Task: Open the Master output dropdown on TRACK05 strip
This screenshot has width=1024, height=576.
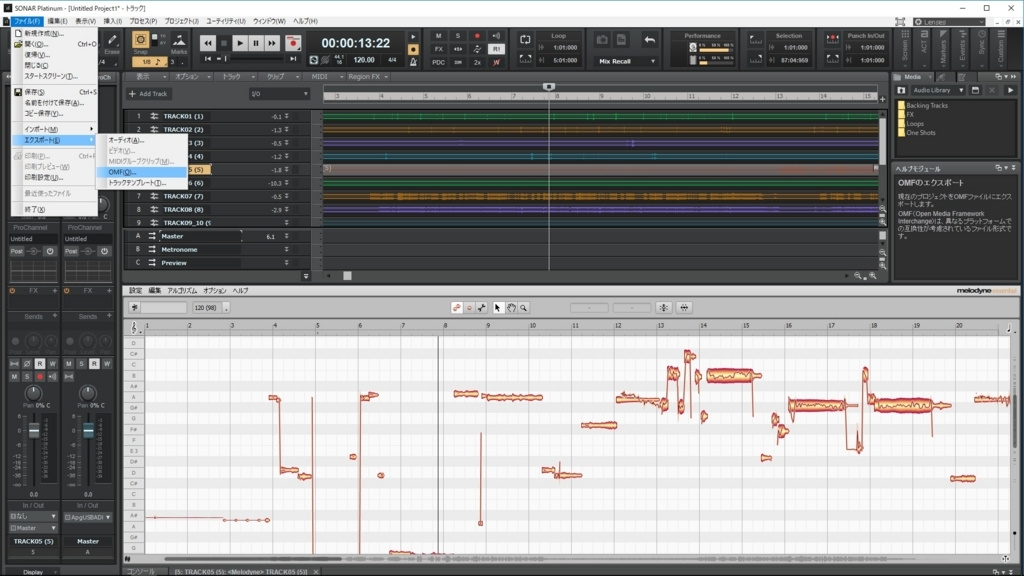Action: click(33, 528)
